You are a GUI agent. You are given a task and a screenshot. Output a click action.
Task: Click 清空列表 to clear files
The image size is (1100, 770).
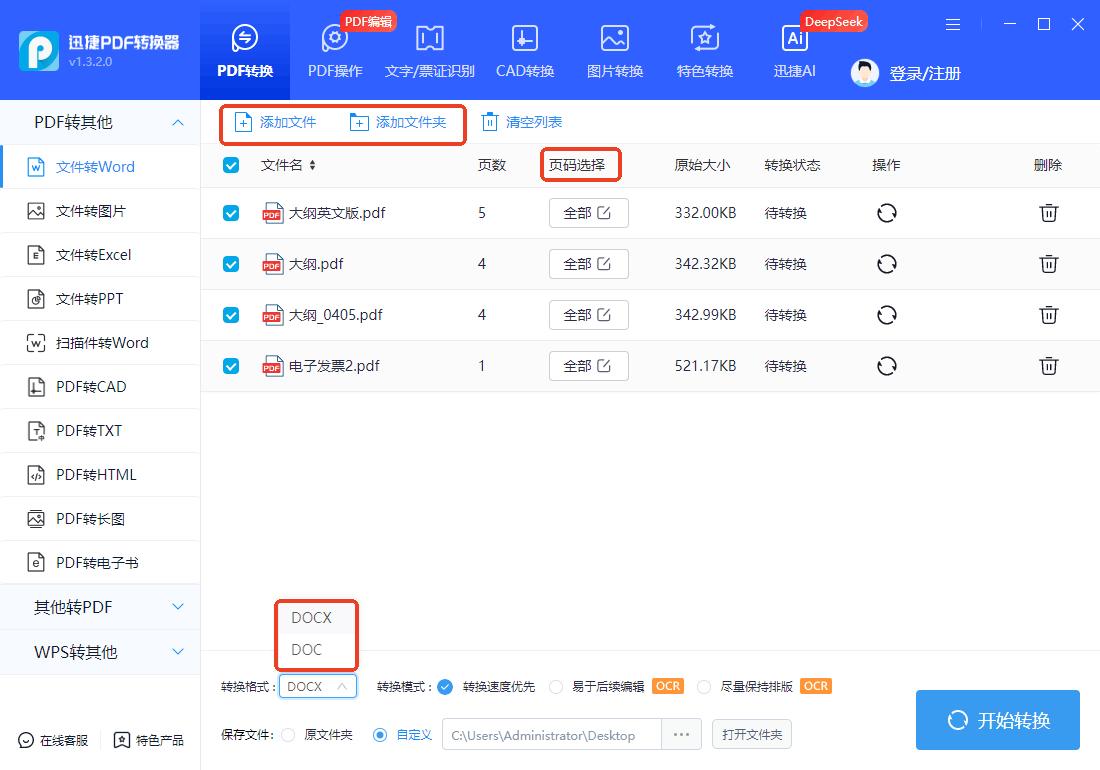point(523,121)
